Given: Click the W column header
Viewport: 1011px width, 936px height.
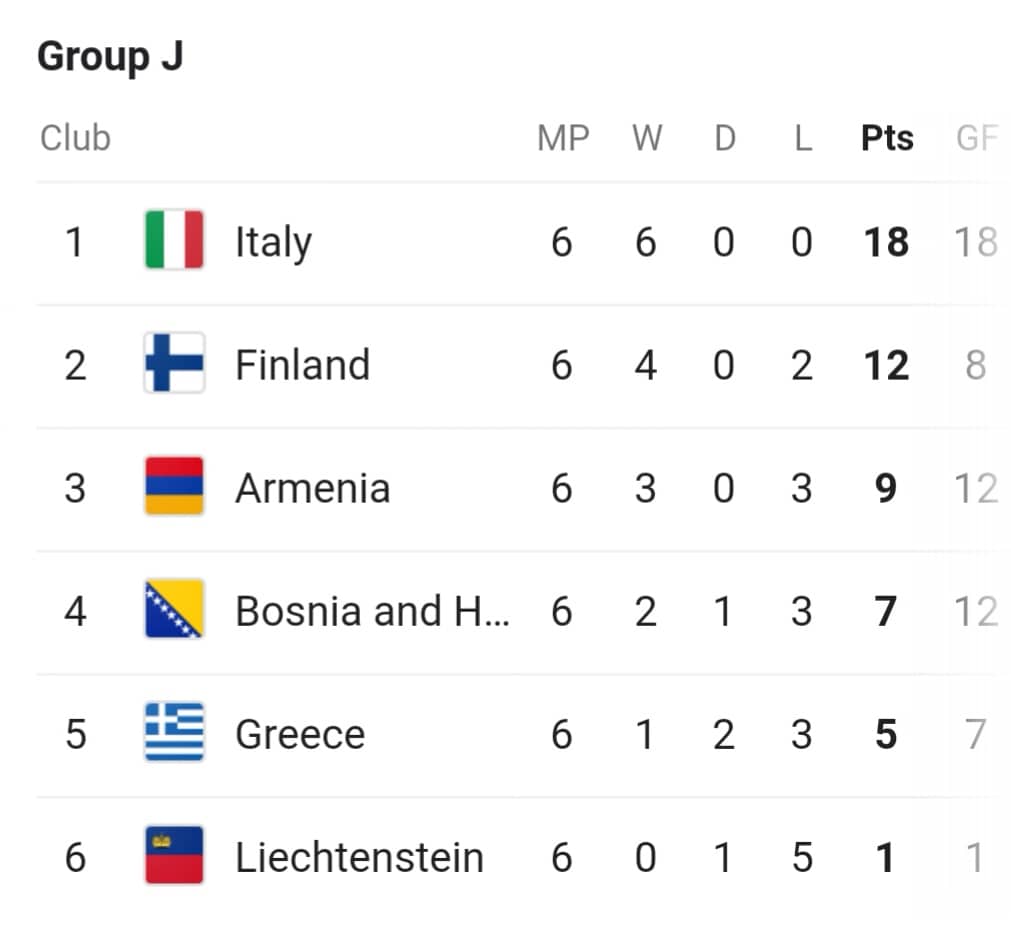Looking at the screenshot, I should click(647, 138).
